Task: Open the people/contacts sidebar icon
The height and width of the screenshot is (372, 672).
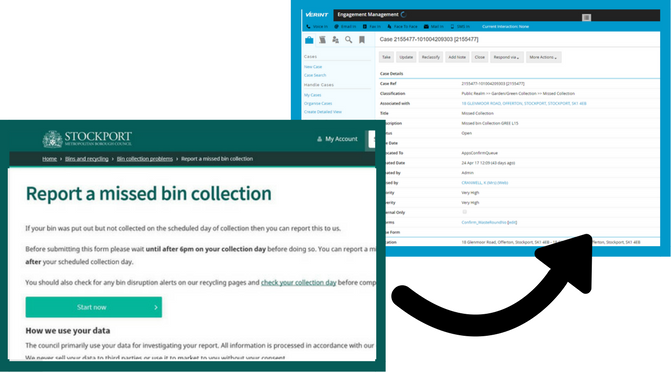Action: (x=335, y=40)
